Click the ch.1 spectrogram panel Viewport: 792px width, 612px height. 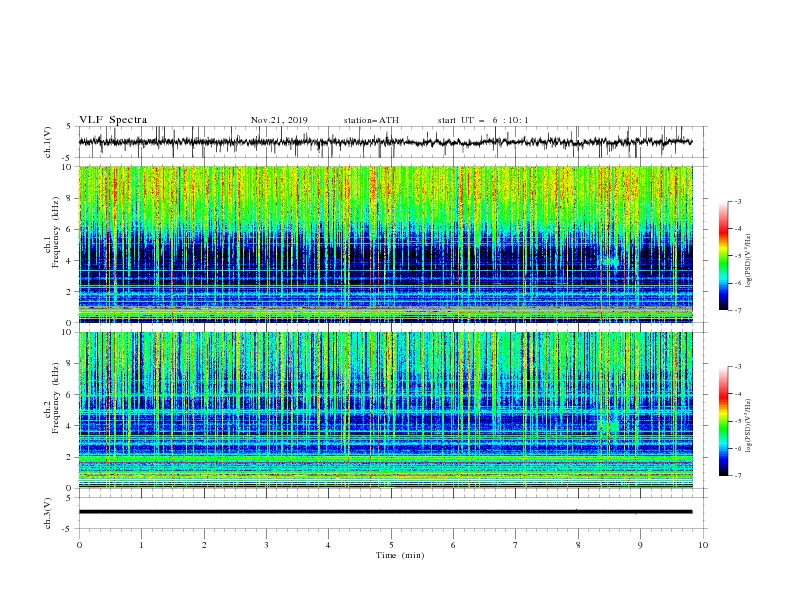click(x=385, y=244)
